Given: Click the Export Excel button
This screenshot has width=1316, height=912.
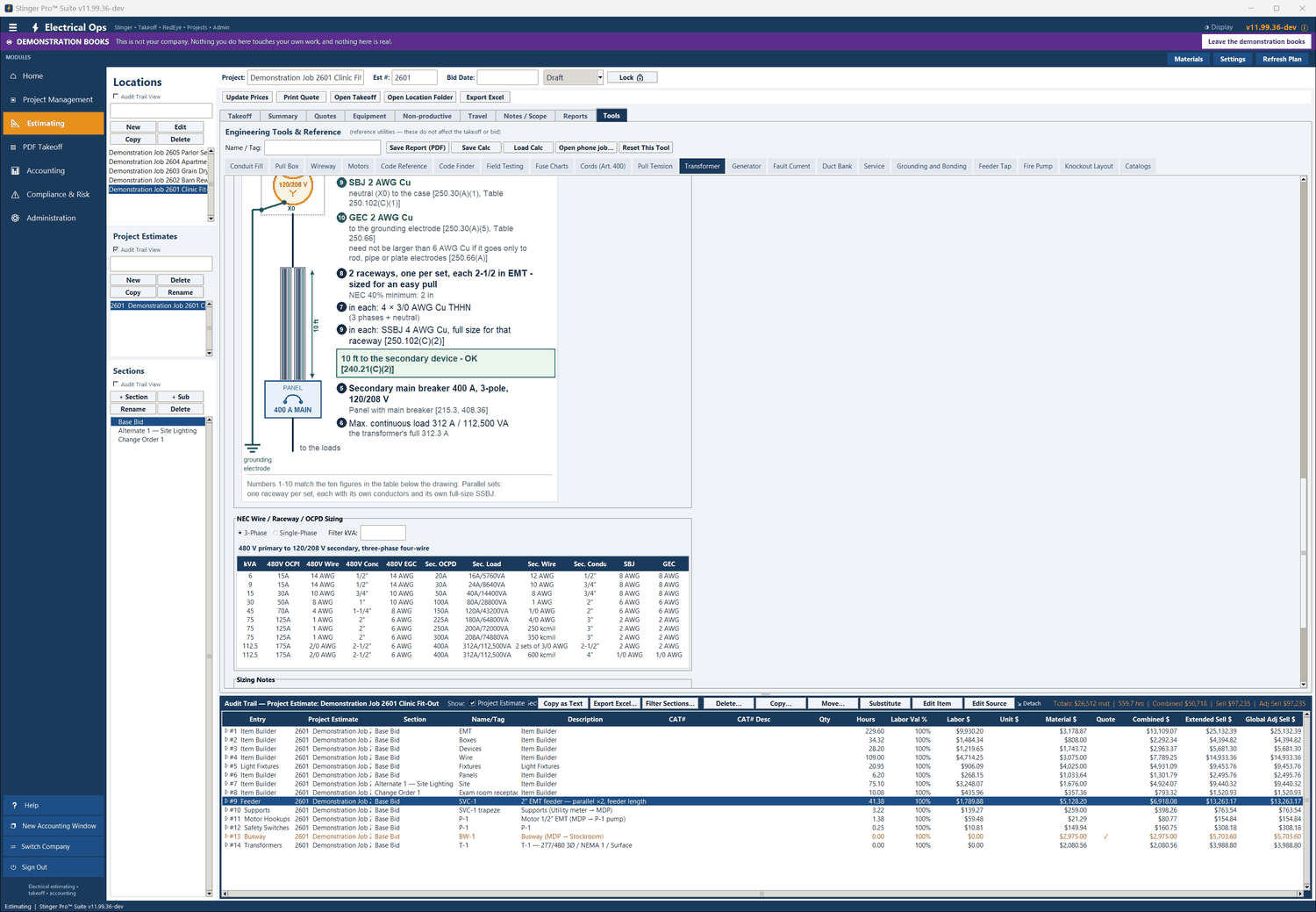Looking at the screenshot, I should pyautogui.click(x=485, y=97).
